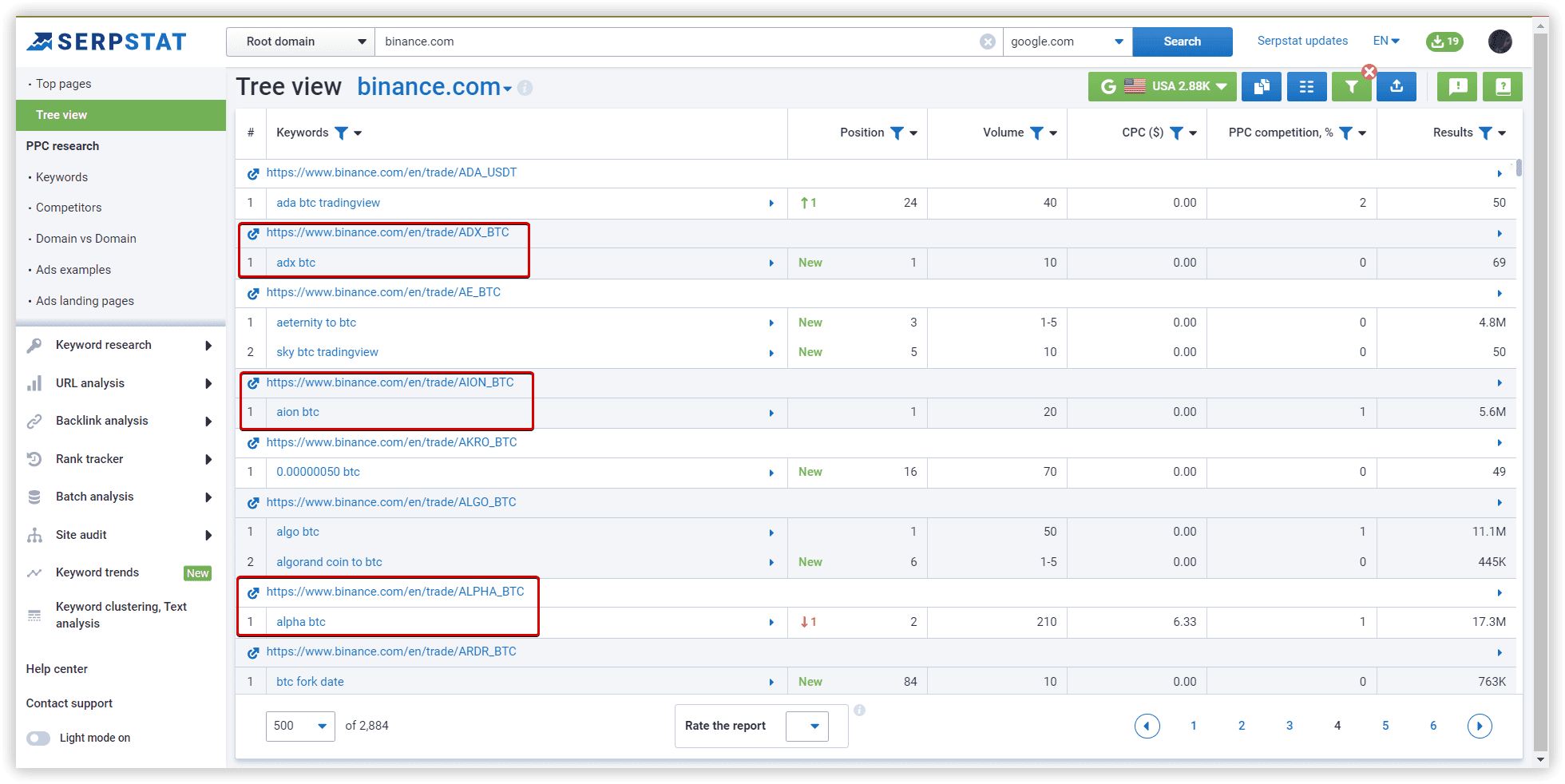Click the Results column filter funnel
The height and width of the screenshot is (784, 1565).
[x=1485, y=133]
